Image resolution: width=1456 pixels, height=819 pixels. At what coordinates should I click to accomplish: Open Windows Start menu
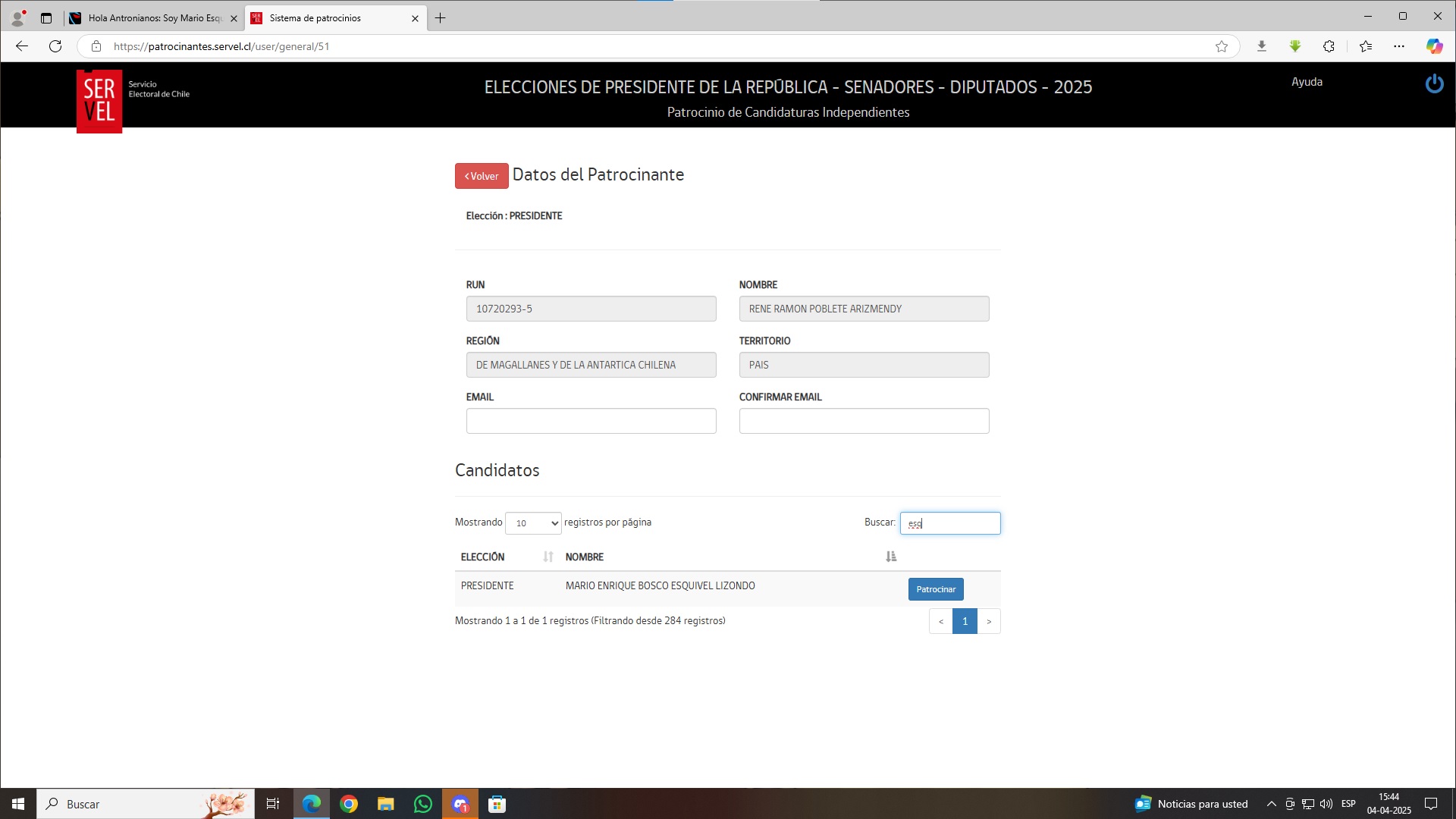tap(18, 804)
